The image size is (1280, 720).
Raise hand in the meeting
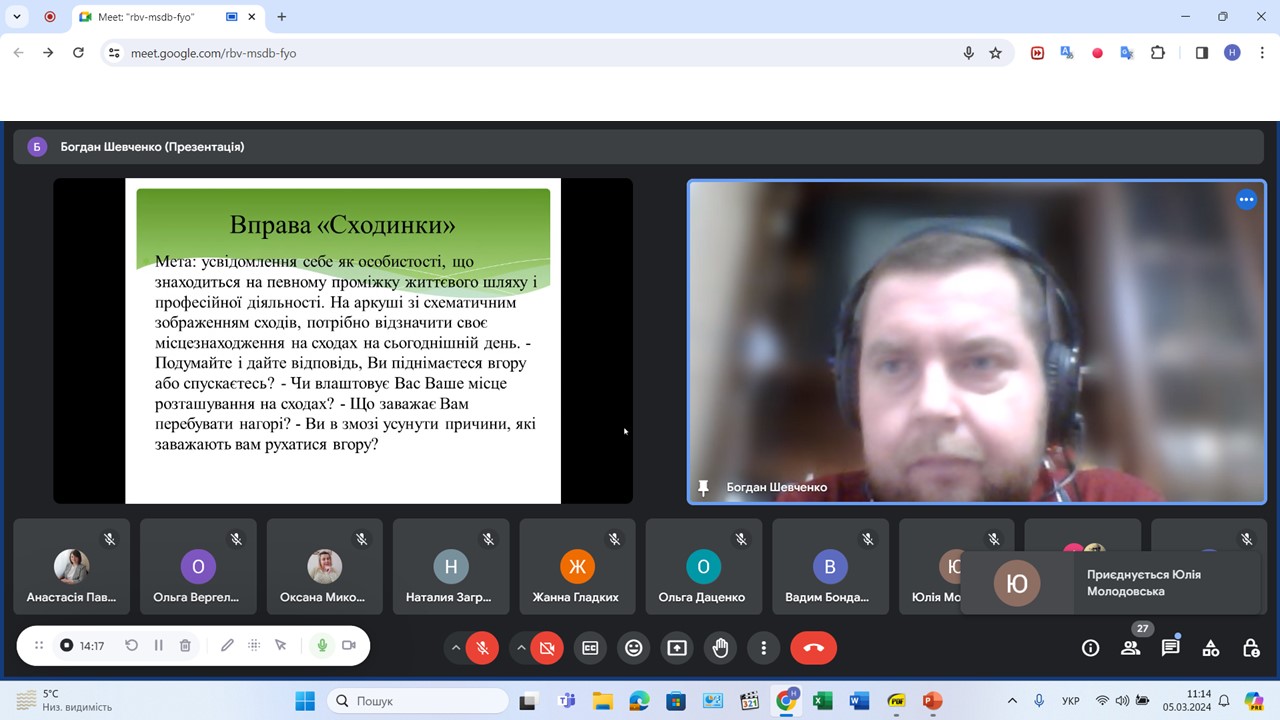point(720,648)
